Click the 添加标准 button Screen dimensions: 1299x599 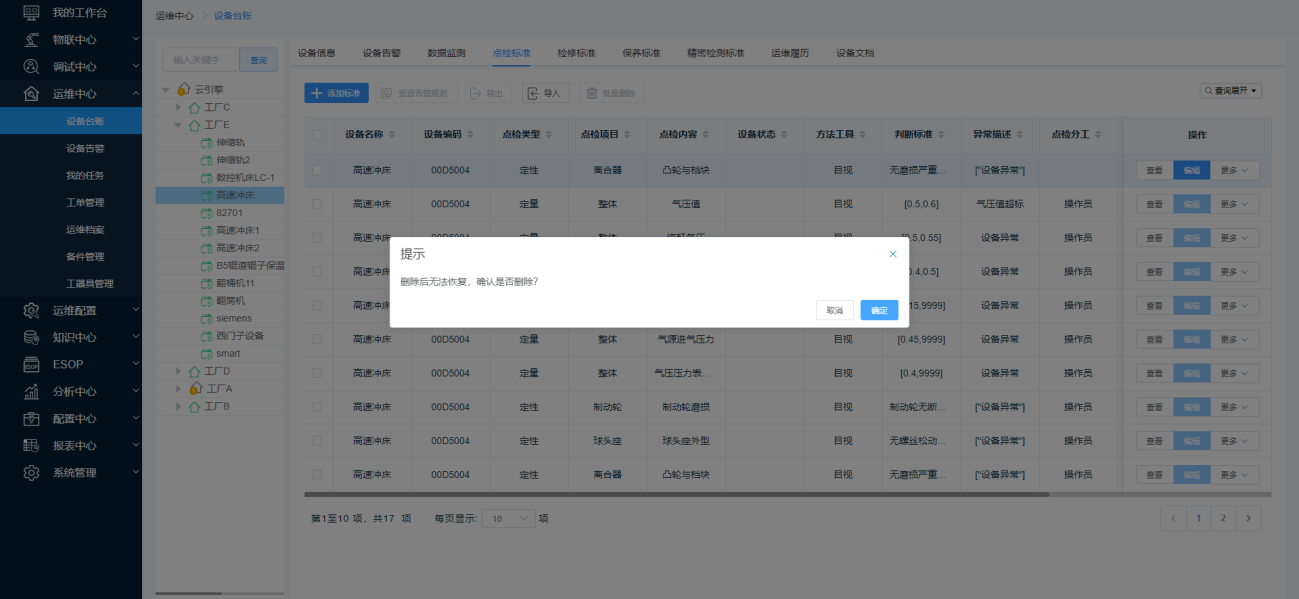coord(337,93)
